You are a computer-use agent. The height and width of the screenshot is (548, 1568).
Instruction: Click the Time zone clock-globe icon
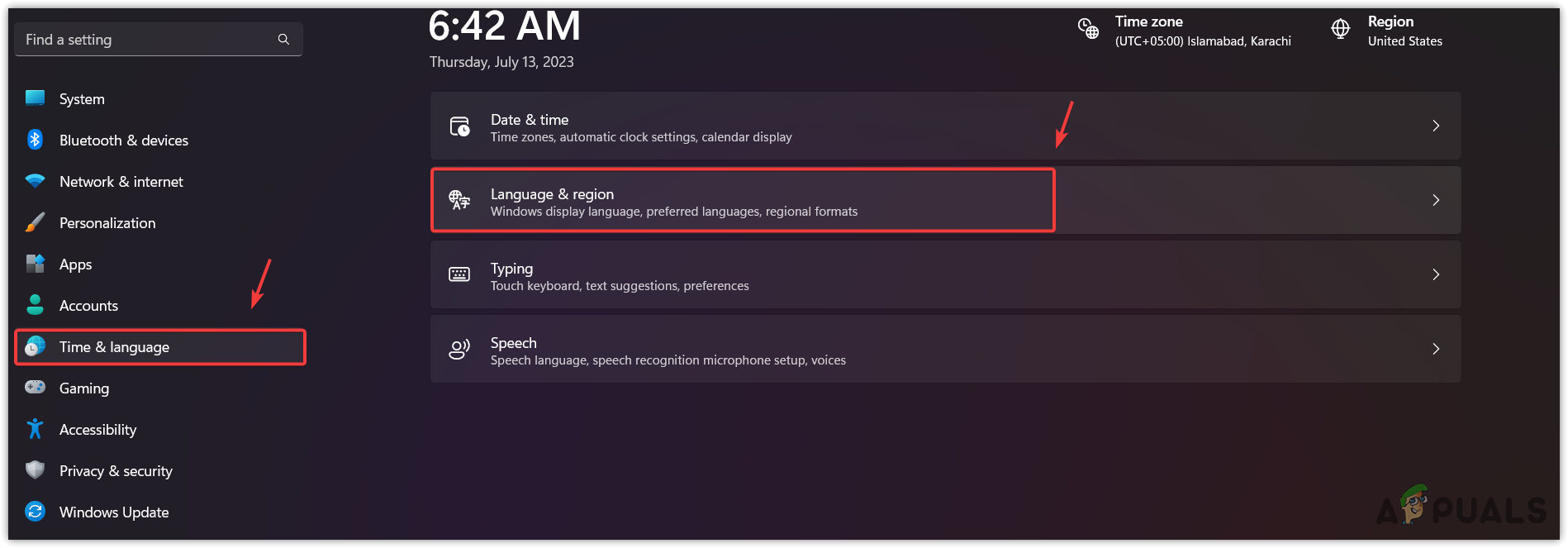coord(1088,29)
